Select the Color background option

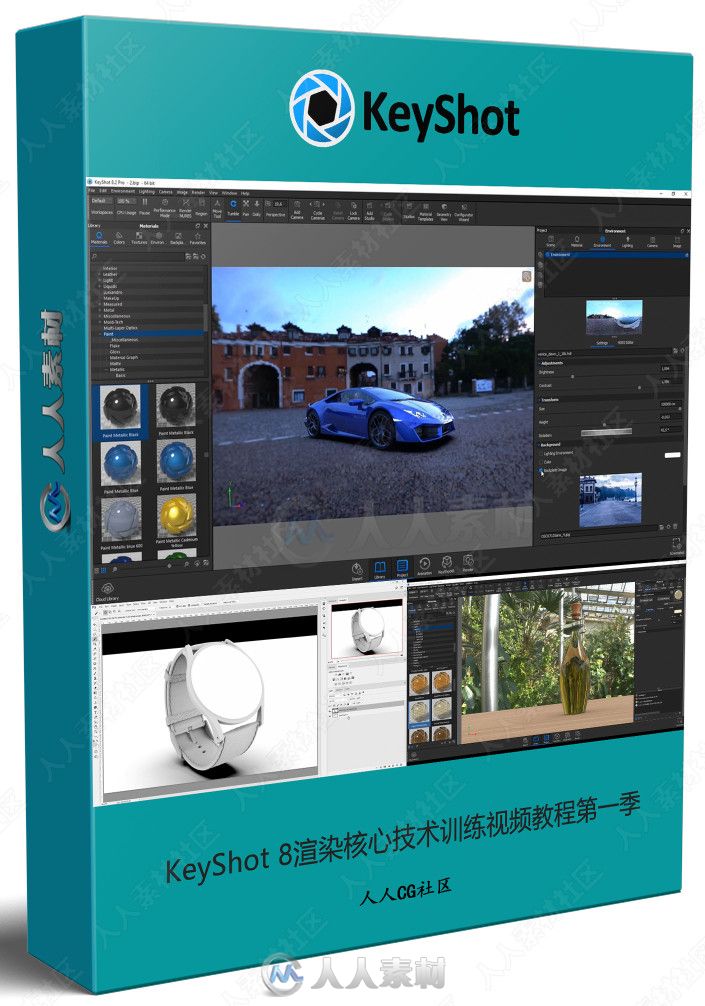[541, 462]
